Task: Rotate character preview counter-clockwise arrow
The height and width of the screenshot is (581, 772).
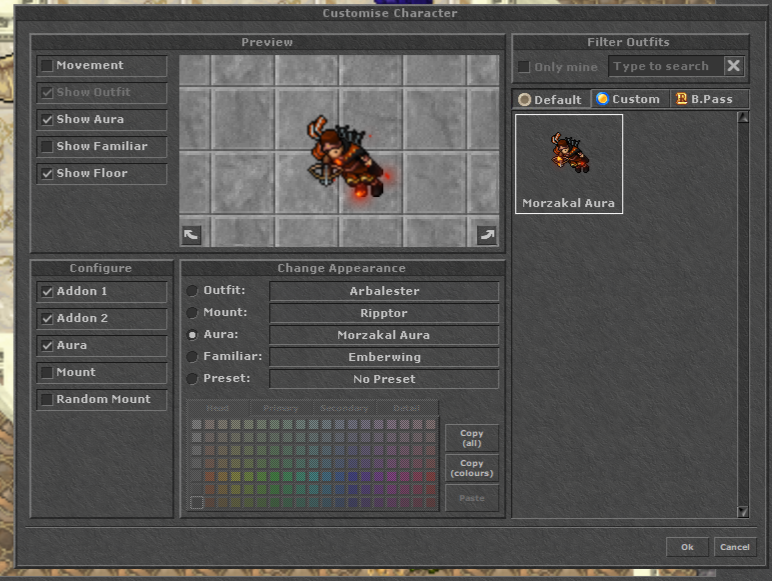Action: click(x=191, y=235)
